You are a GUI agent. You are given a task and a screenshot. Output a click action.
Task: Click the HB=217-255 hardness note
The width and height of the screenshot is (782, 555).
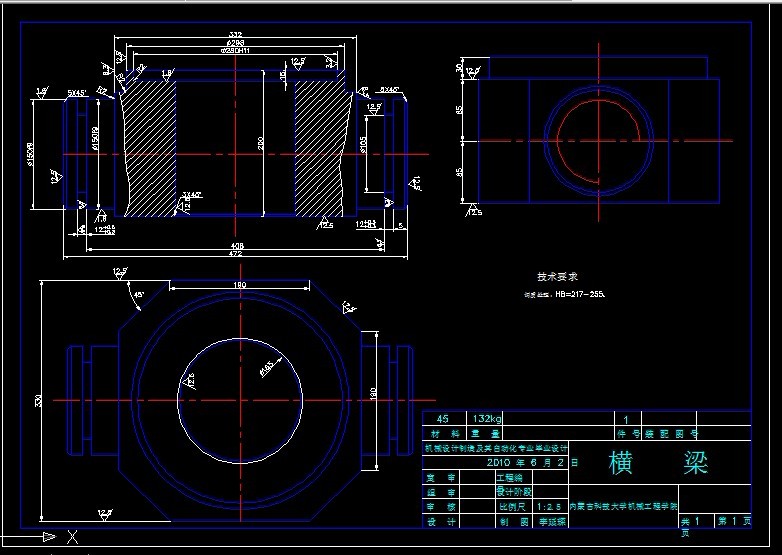click(x=580, y=294)
